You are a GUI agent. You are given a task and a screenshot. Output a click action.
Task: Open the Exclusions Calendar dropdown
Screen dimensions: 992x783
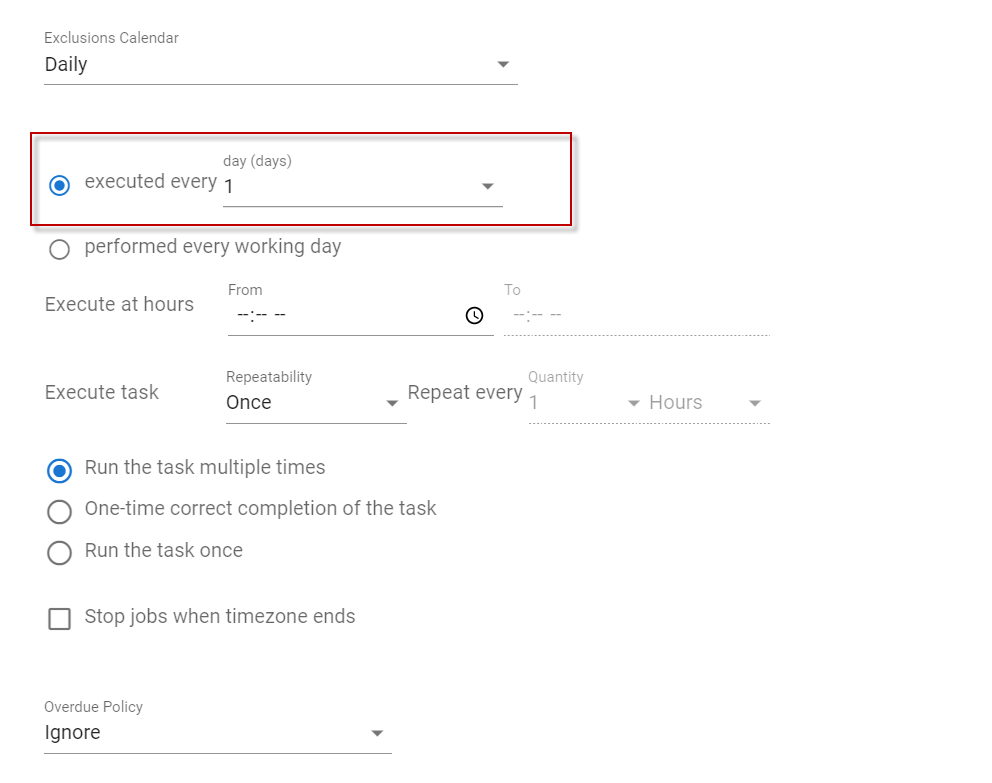[x=281, y=65]
